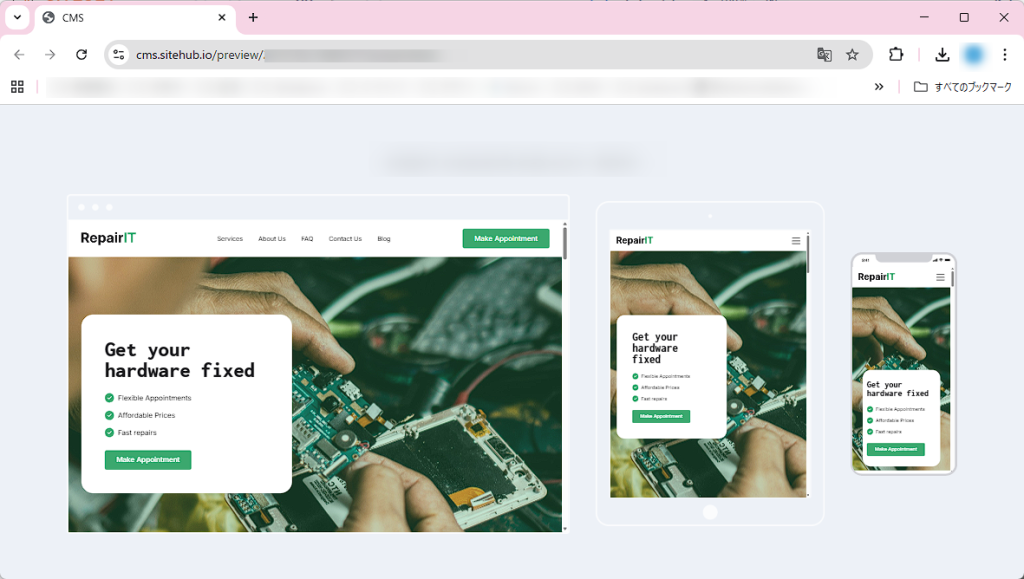
Task: Open the Chrome three-dot menu
Action: point(1005,54)
